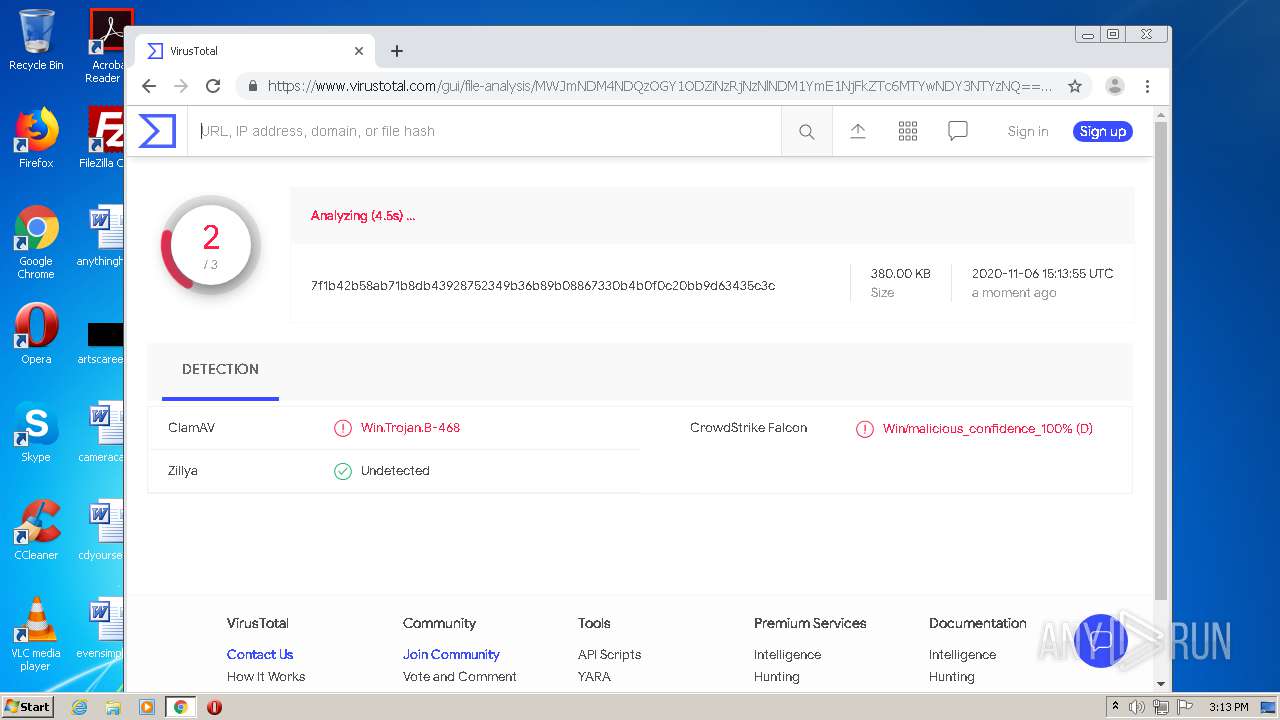Open the Google Chrome desktop shortcut
This screenshot has width=1280, height=720.
(36, 242)
